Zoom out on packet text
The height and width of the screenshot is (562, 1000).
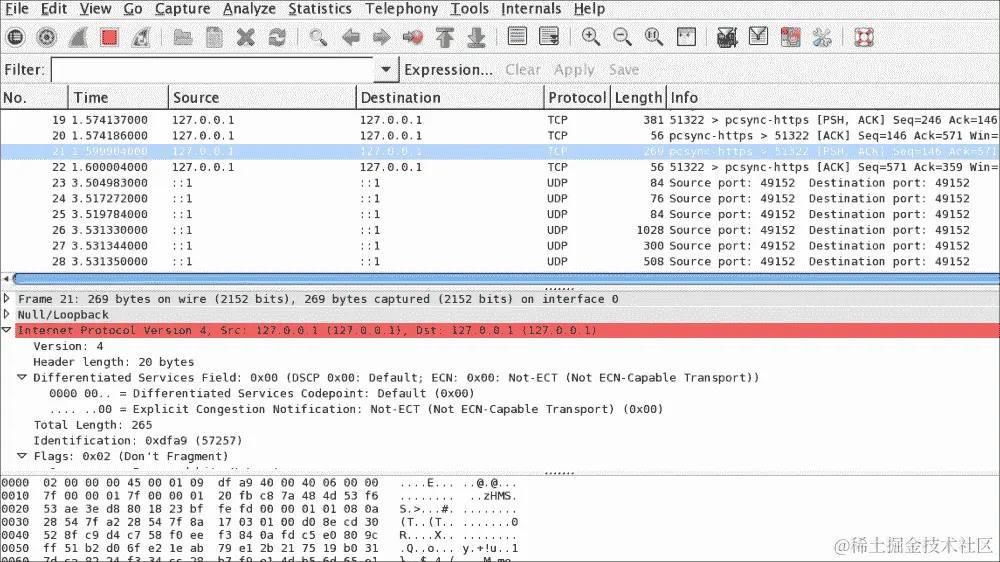tap(622, 37)
